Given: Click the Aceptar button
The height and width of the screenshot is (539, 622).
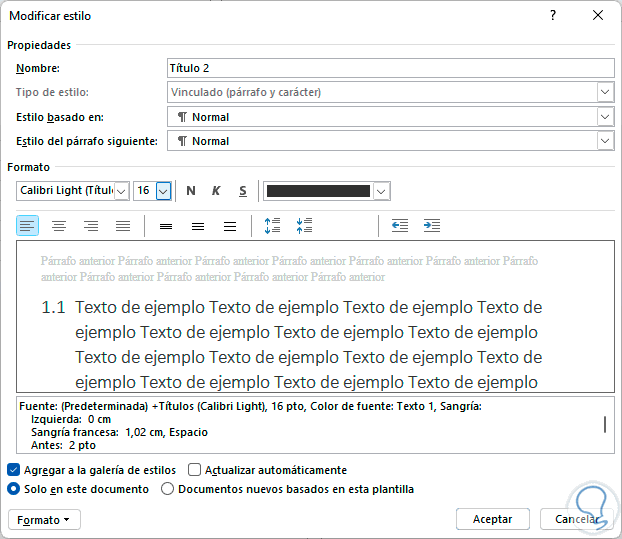Looking at the screenshot, I should pyautogui.click(x=492, y=519).
